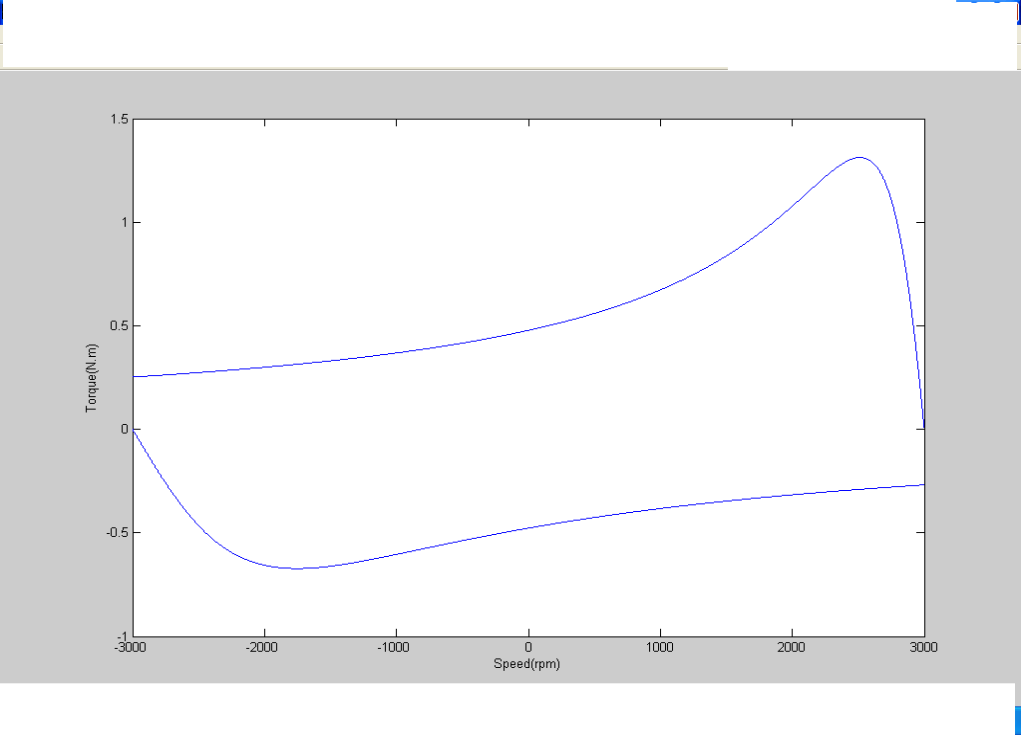Click the -1 tick label on torque axis
Image resolution: width=1021 pixels, height=735 pixels.
(x=122, y=635)
